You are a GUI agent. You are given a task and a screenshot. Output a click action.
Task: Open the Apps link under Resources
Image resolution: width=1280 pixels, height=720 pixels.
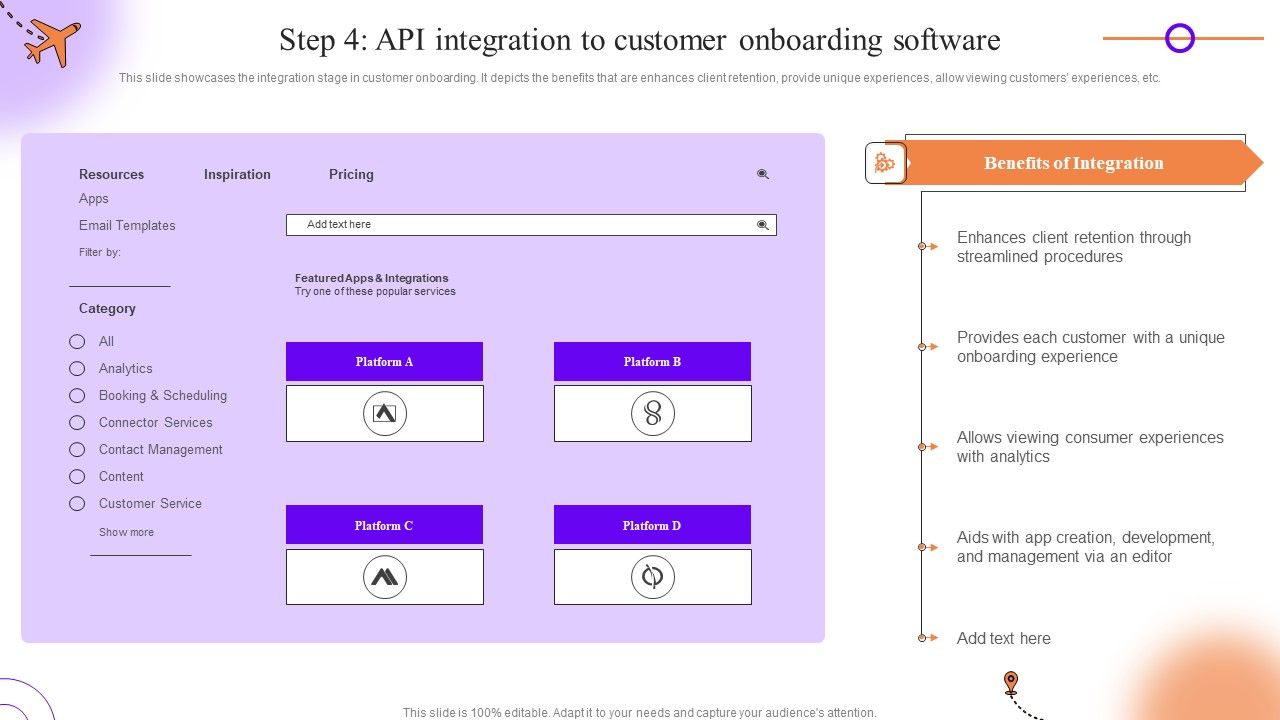point(94,199)
